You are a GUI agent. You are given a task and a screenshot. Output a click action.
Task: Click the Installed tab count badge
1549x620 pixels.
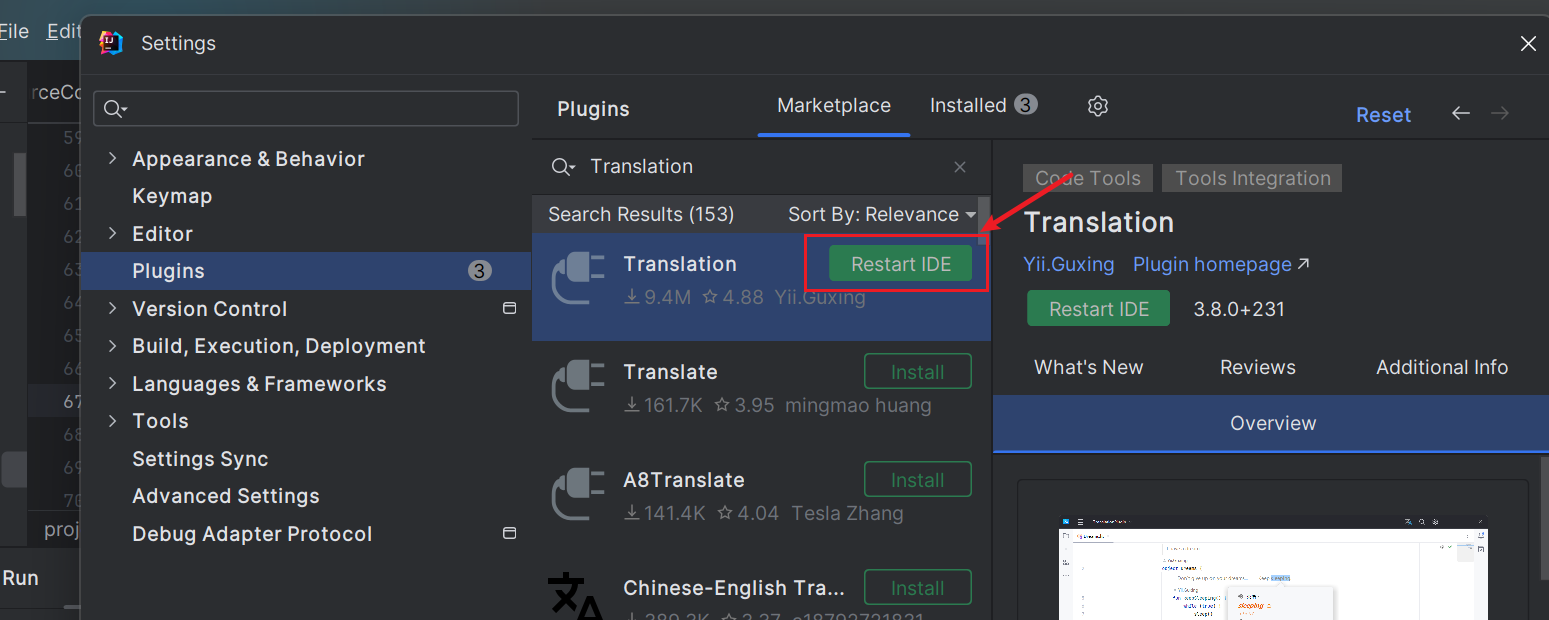coord(1026,105)
